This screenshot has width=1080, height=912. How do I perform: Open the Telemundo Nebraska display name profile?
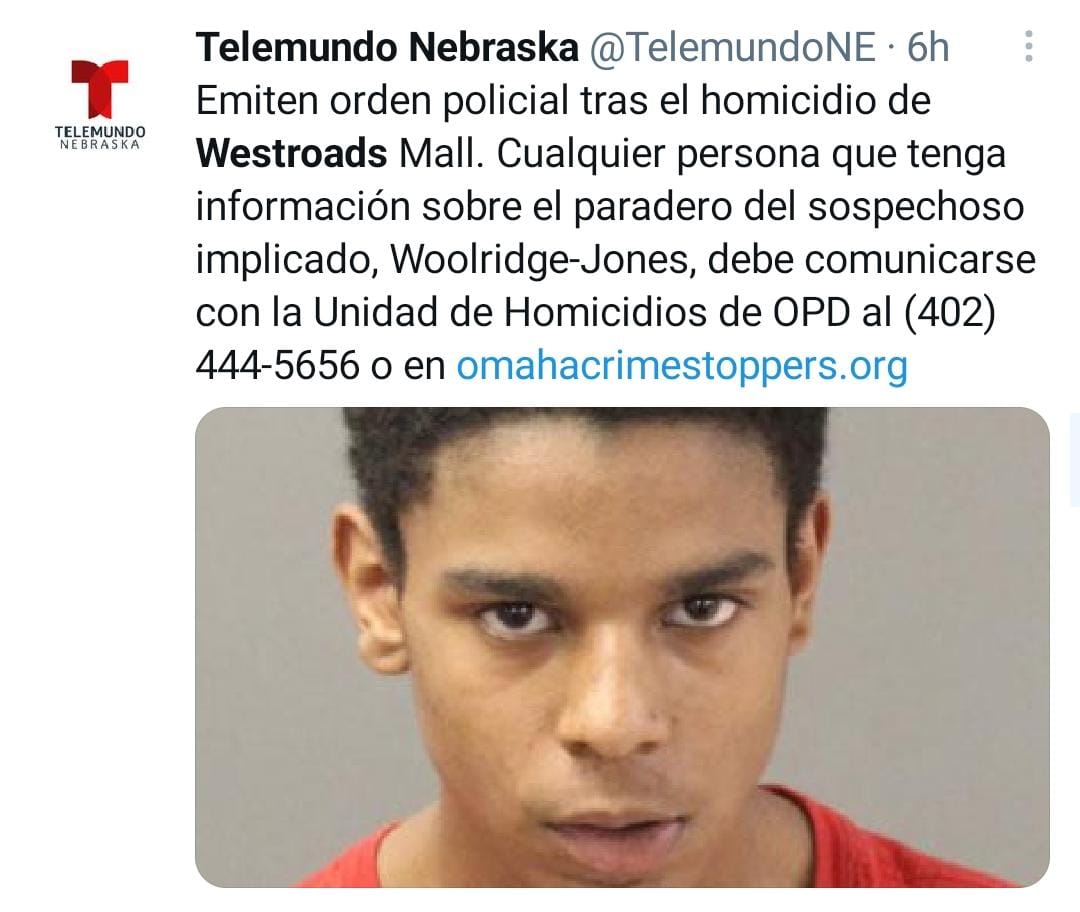pyautogui.click(x=387, y=48)
